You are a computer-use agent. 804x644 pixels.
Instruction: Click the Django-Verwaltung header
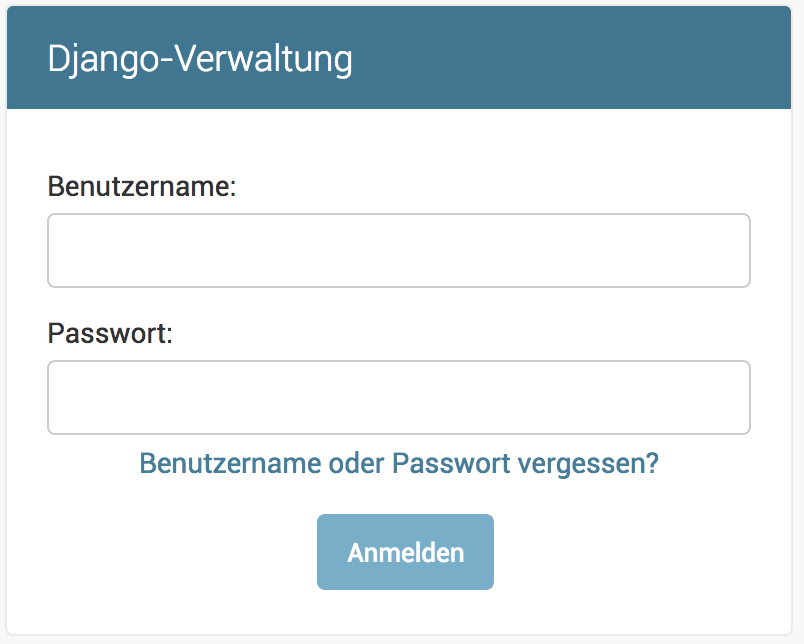pos(200,58)
